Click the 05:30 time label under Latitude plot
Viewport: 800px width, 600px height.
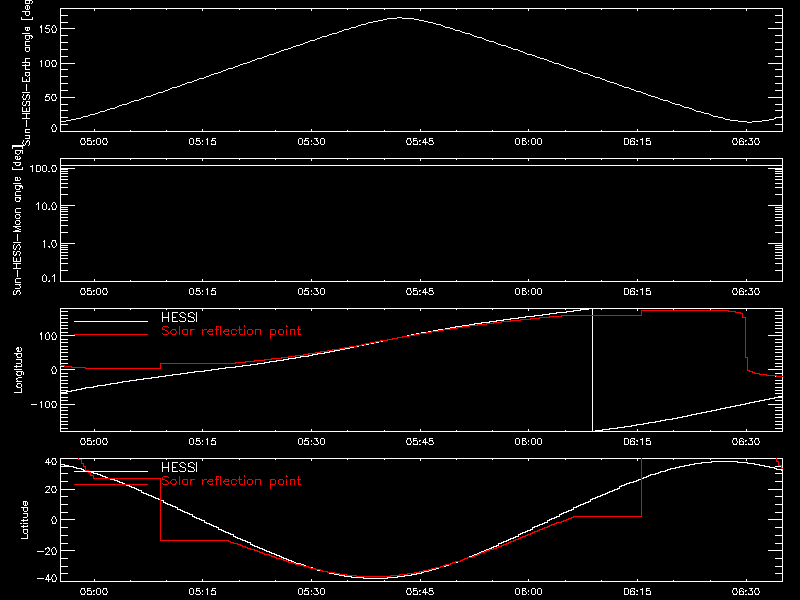pyautogui.click(x=311, y=592)
